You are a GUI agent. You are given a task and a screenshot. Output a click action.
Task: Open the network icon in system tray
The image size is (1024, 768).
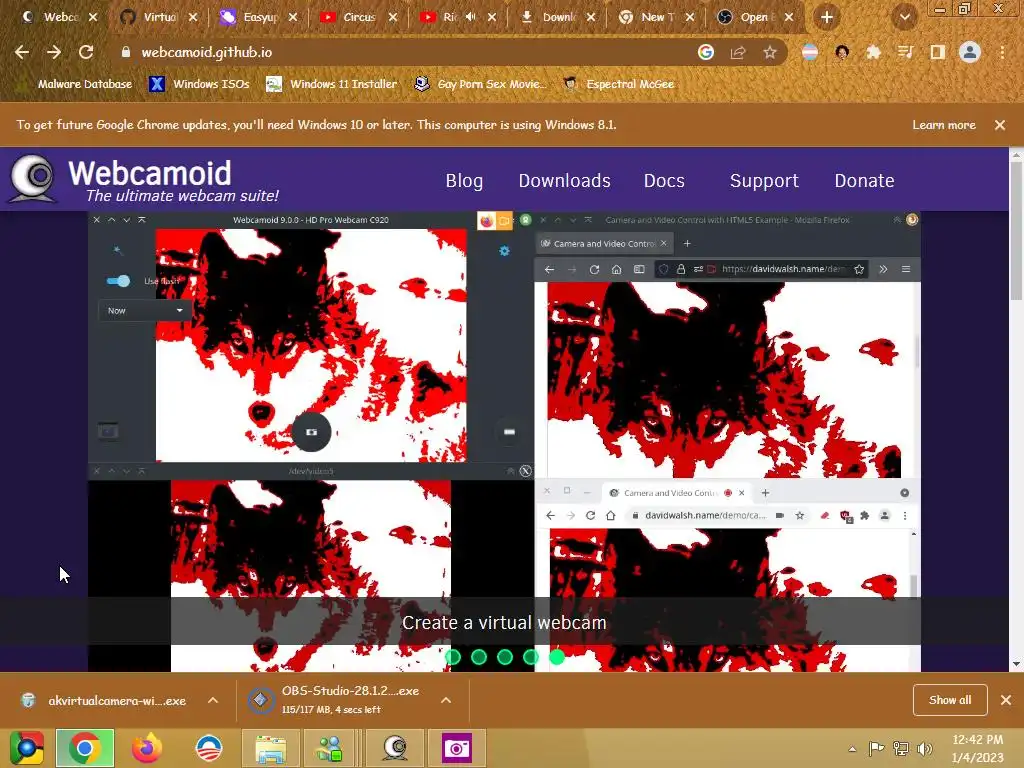coord(901,749)
